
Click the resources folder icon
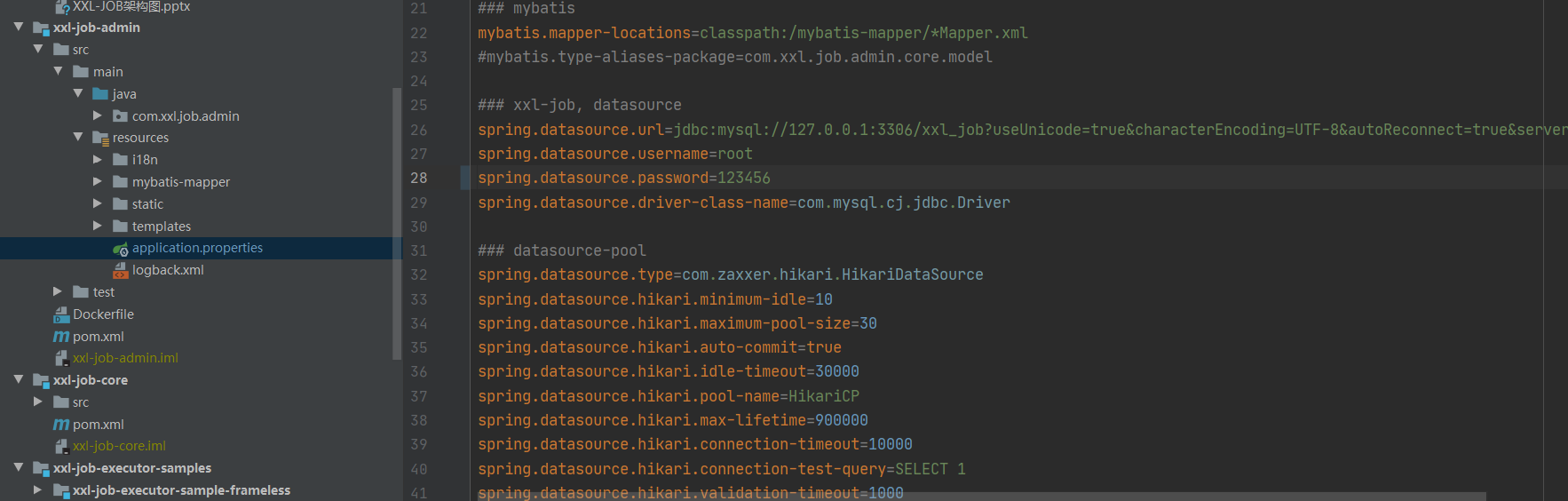pyautogui.click(x=100, y=138)
